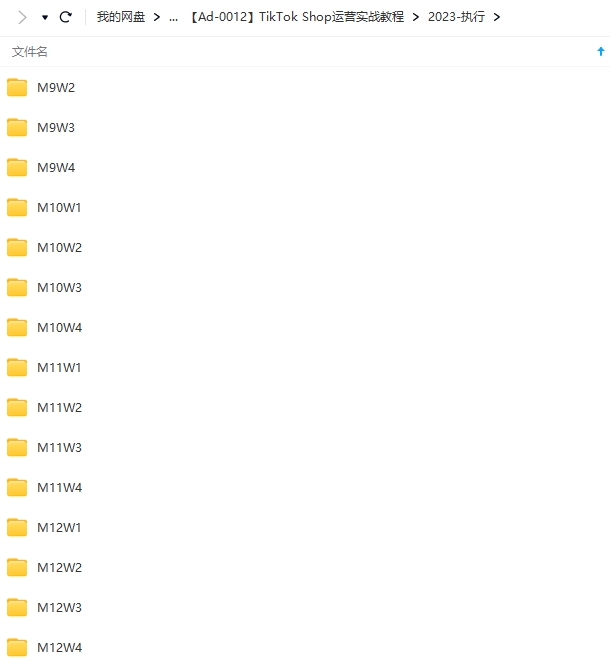The height and width of the screenshot is (667, 610).
Task: Click the M9W2 folder icon
Action: point(17,87)
